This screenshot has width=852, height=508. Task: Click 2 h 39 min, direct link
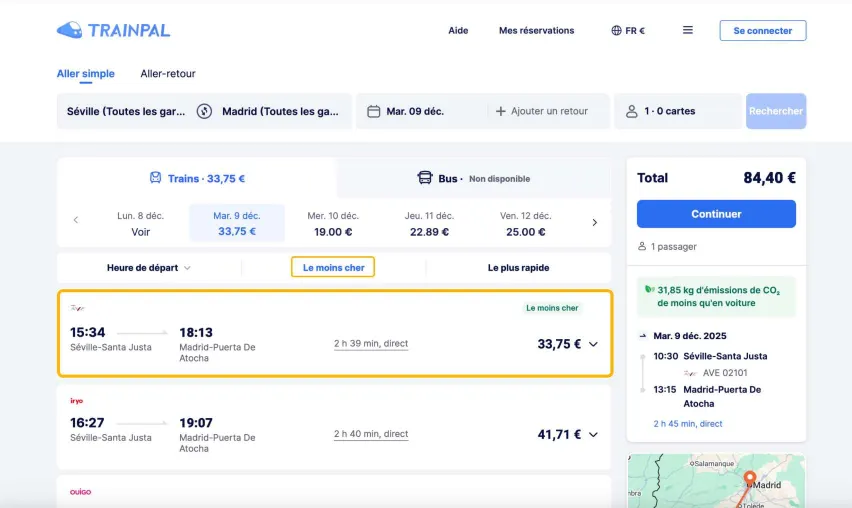point(371,343)
